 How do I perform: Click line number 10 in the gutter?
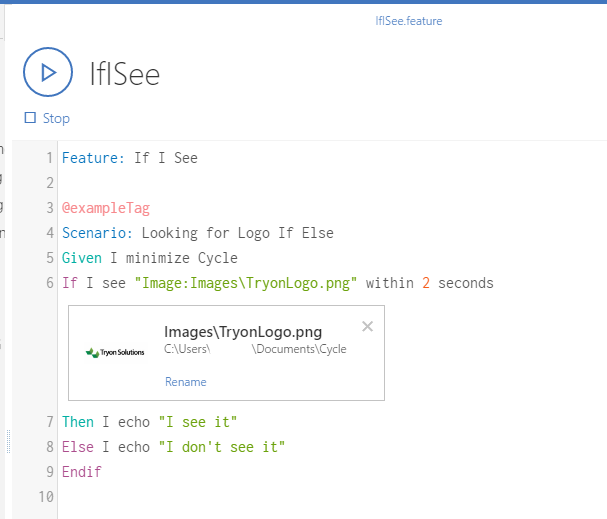[x=45, y=497]
